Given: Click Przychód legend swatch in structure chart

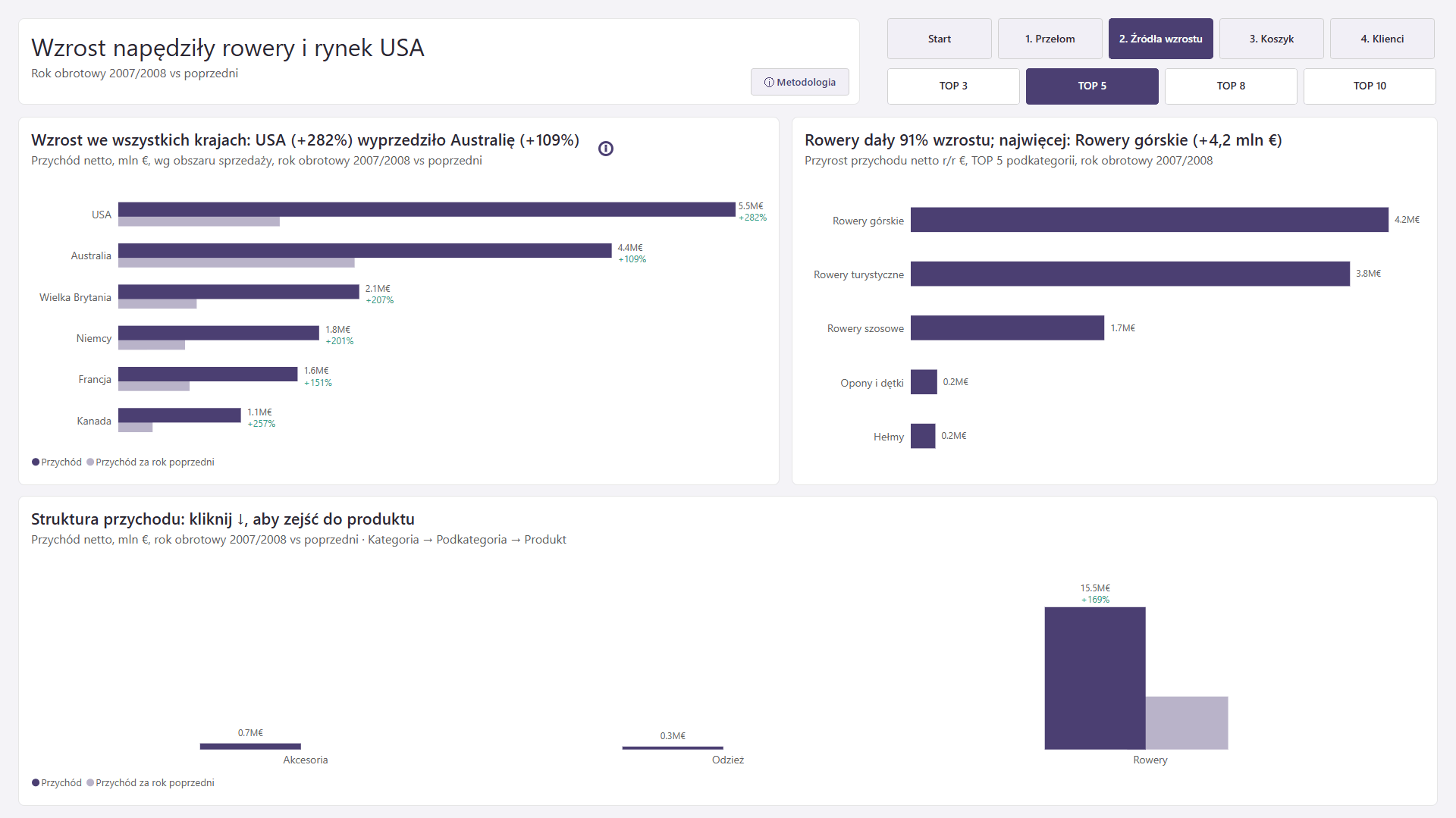Looking at the screenshot, I should (x=36, y=783).
